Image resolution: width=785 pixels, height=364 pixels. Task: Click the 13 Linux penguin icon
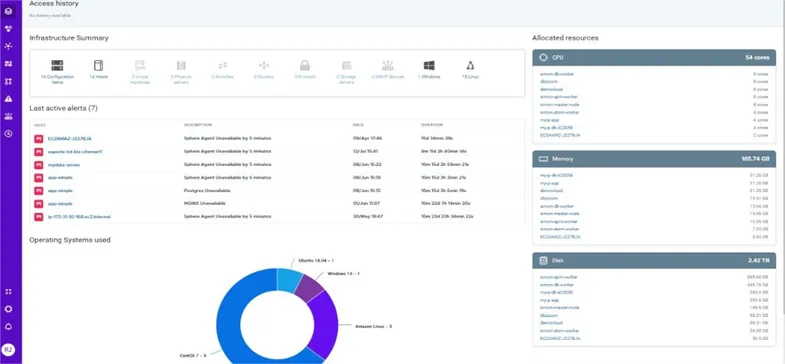470,66
